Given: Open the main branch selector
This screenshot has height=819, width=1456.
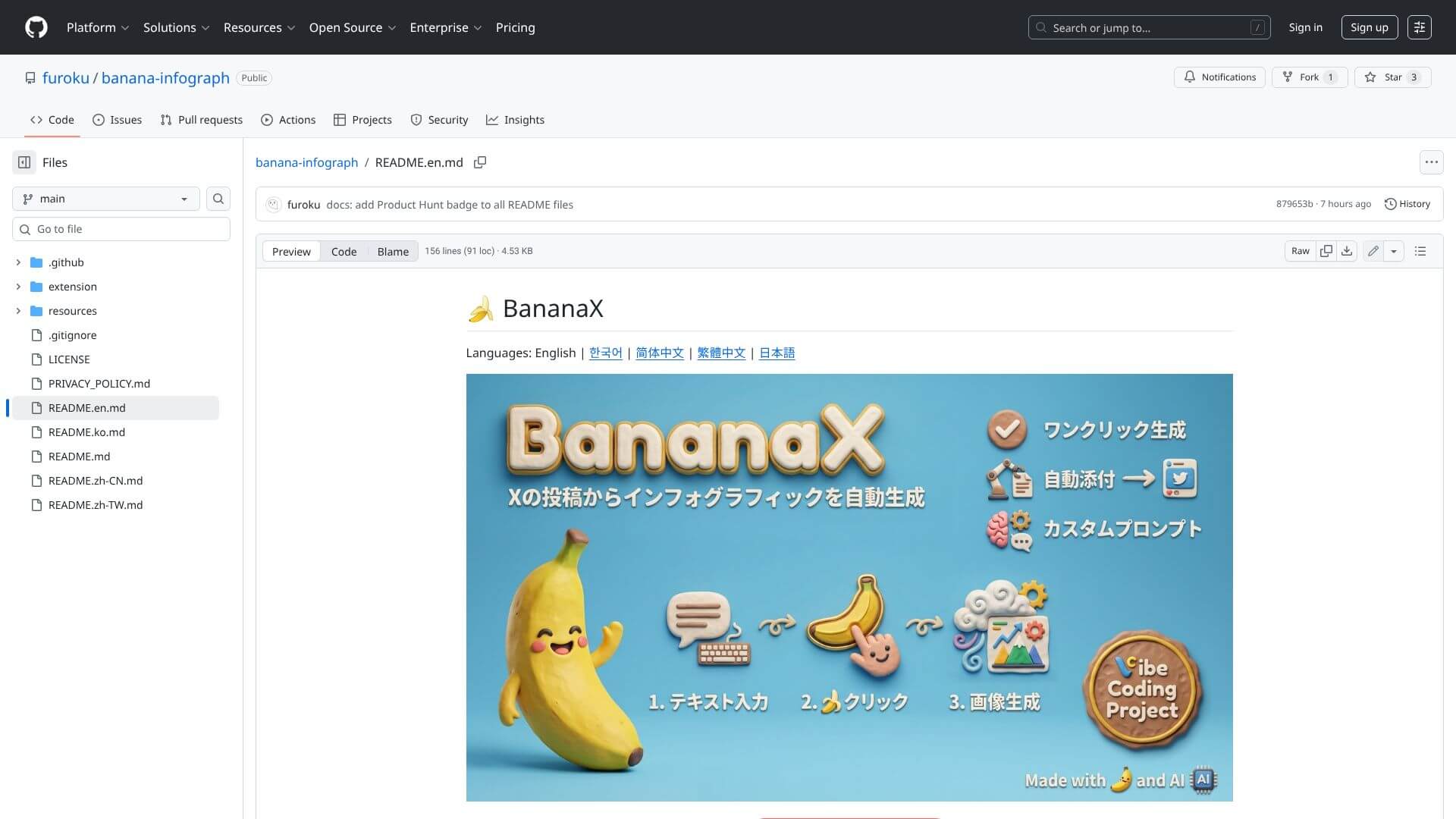Looking at the screenshot, I should point(105,198).
